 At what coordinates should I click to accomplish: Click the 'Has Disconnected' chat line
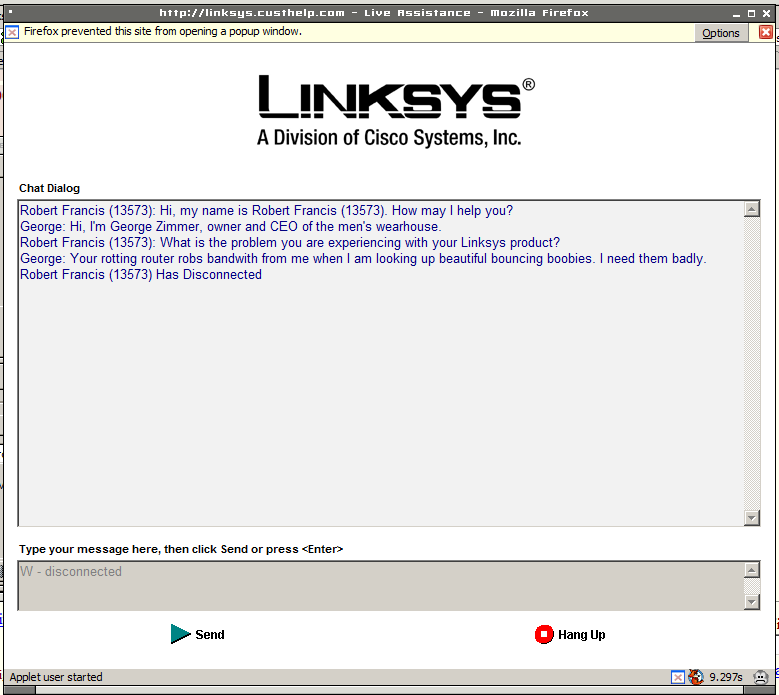pos(141,275)
